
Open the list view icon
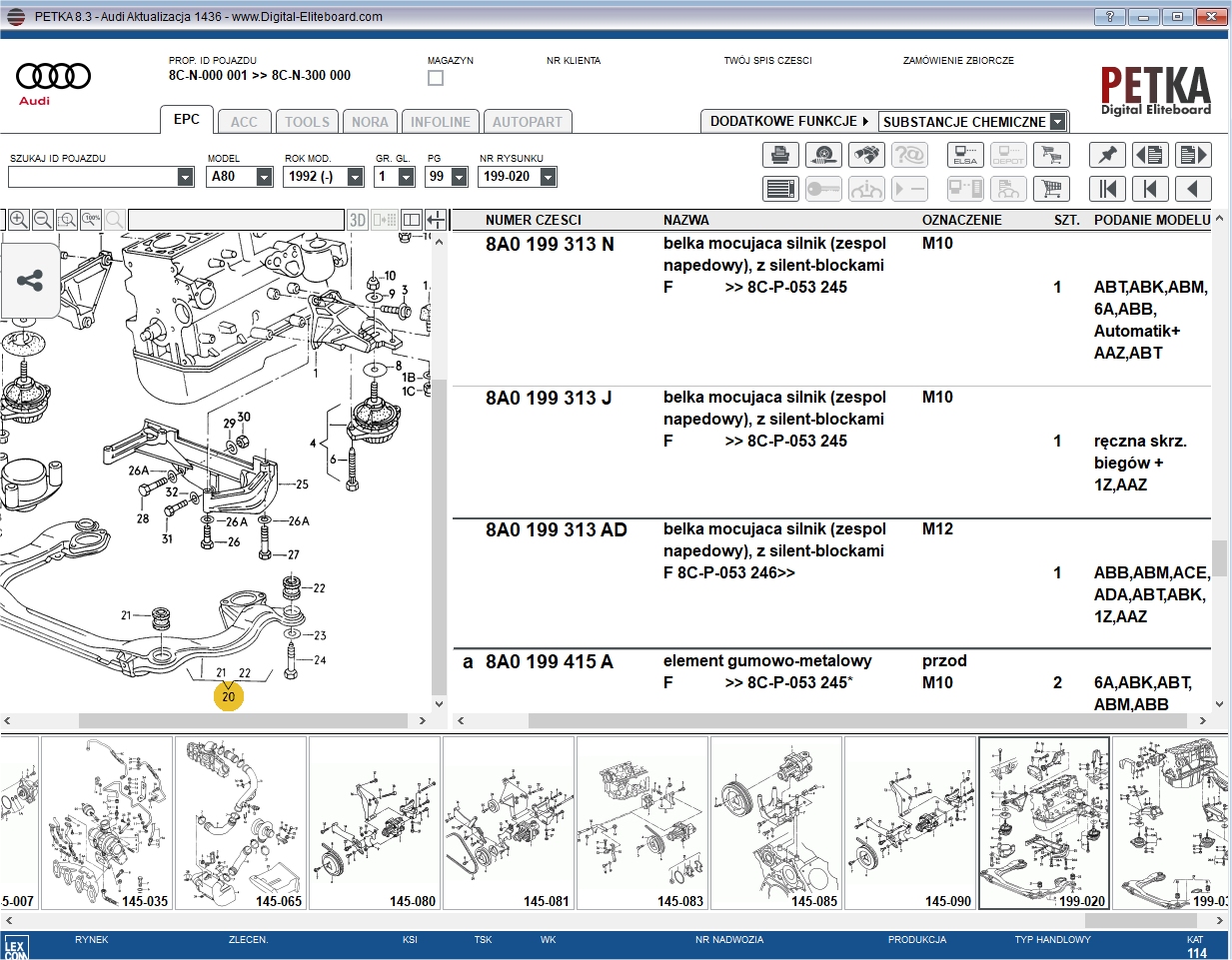pyautogui.click(x=780, y=189)
